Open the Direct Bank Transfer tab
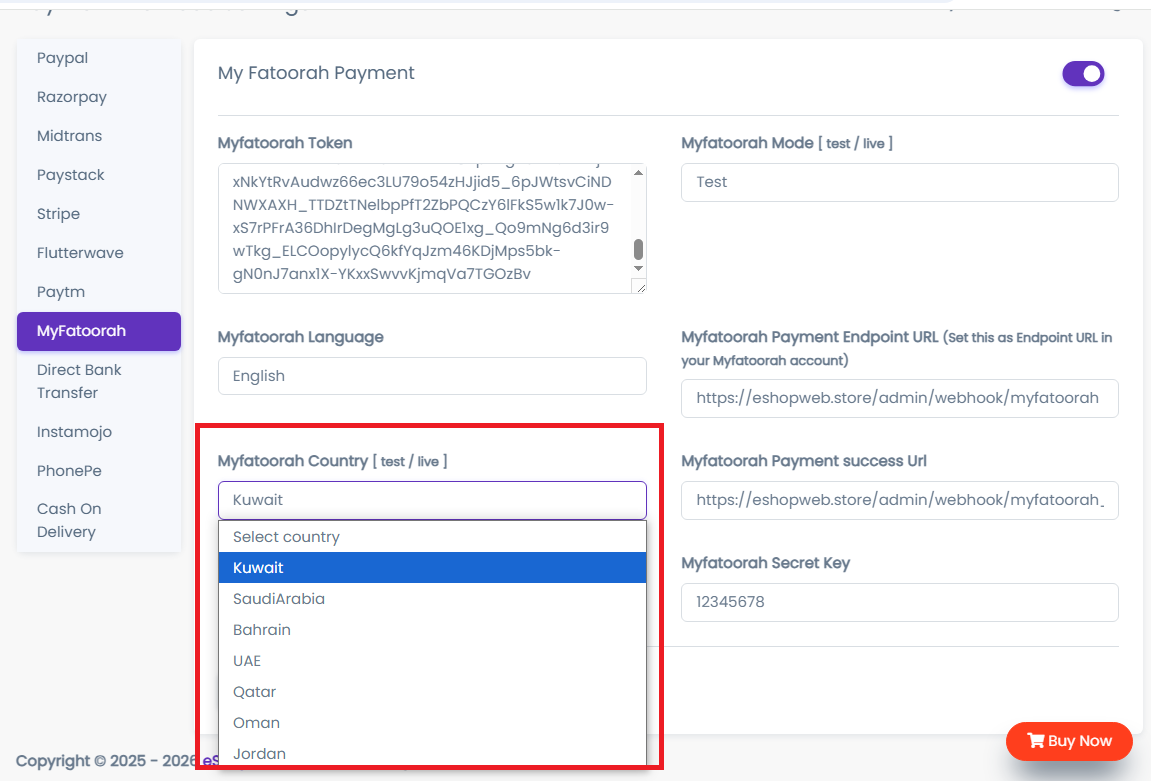This screenshot has height=781, width=1151. point(79,381)
